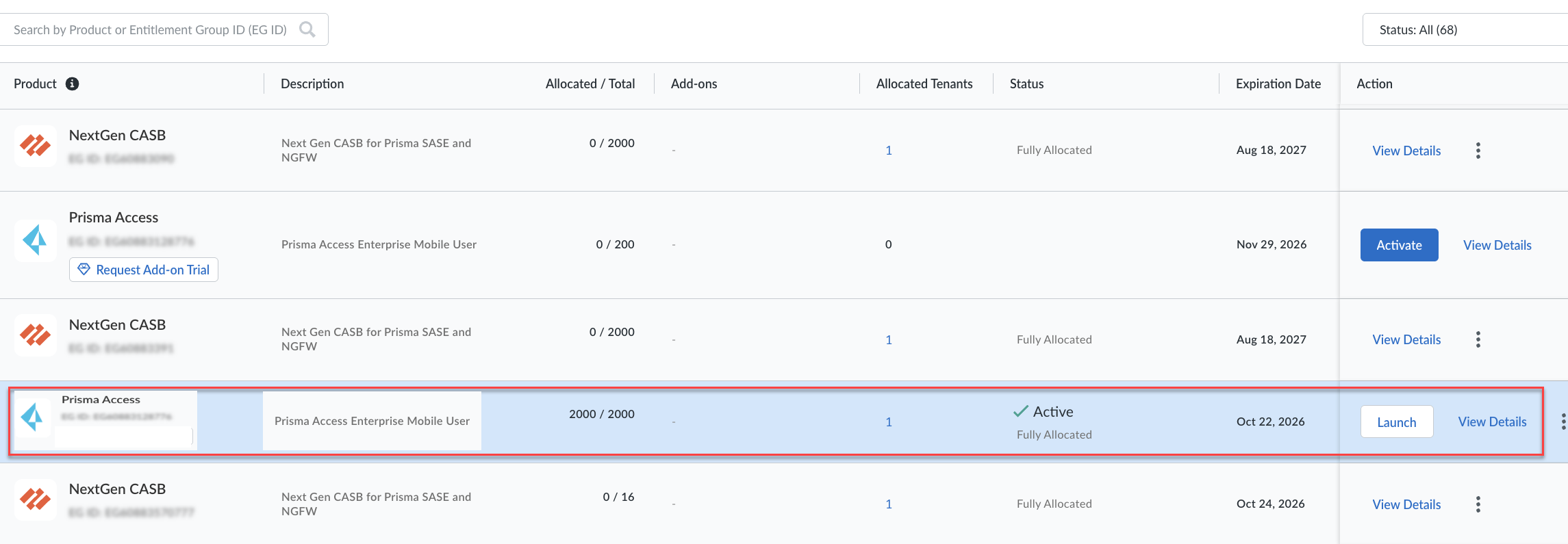Viewport: 1568px width, 544px height.
Task: Open more options for second NextGen CASB row
Action: (x=1478, y=339)
